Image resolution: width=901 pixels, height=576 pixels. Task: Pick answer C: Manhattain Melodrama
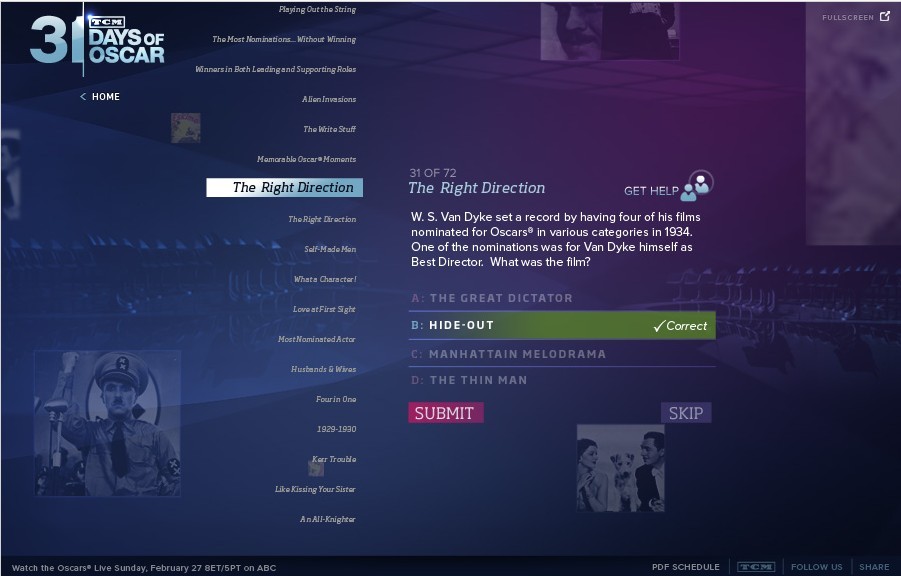pos(562,354)
